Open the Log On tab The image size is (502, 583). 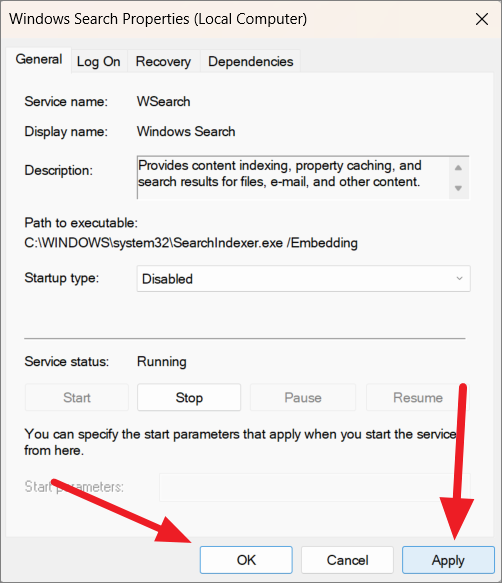99,61
